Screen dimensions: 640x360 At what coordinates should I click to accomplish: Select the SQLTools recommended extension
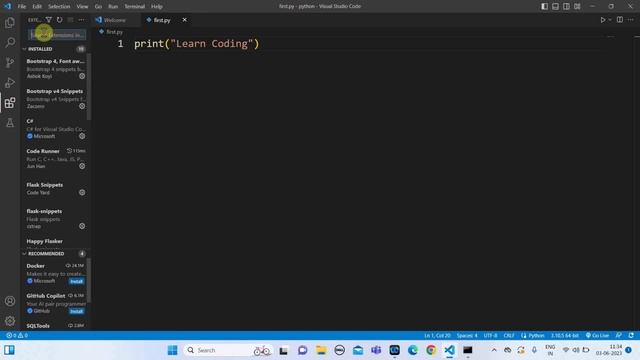[55, 326]
